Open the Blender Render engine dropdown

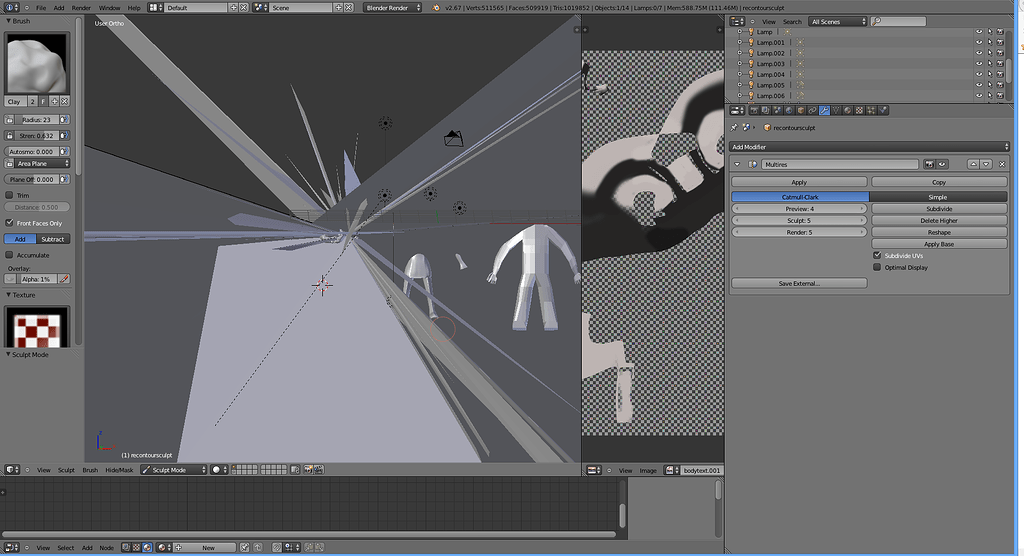coord(392,8)
